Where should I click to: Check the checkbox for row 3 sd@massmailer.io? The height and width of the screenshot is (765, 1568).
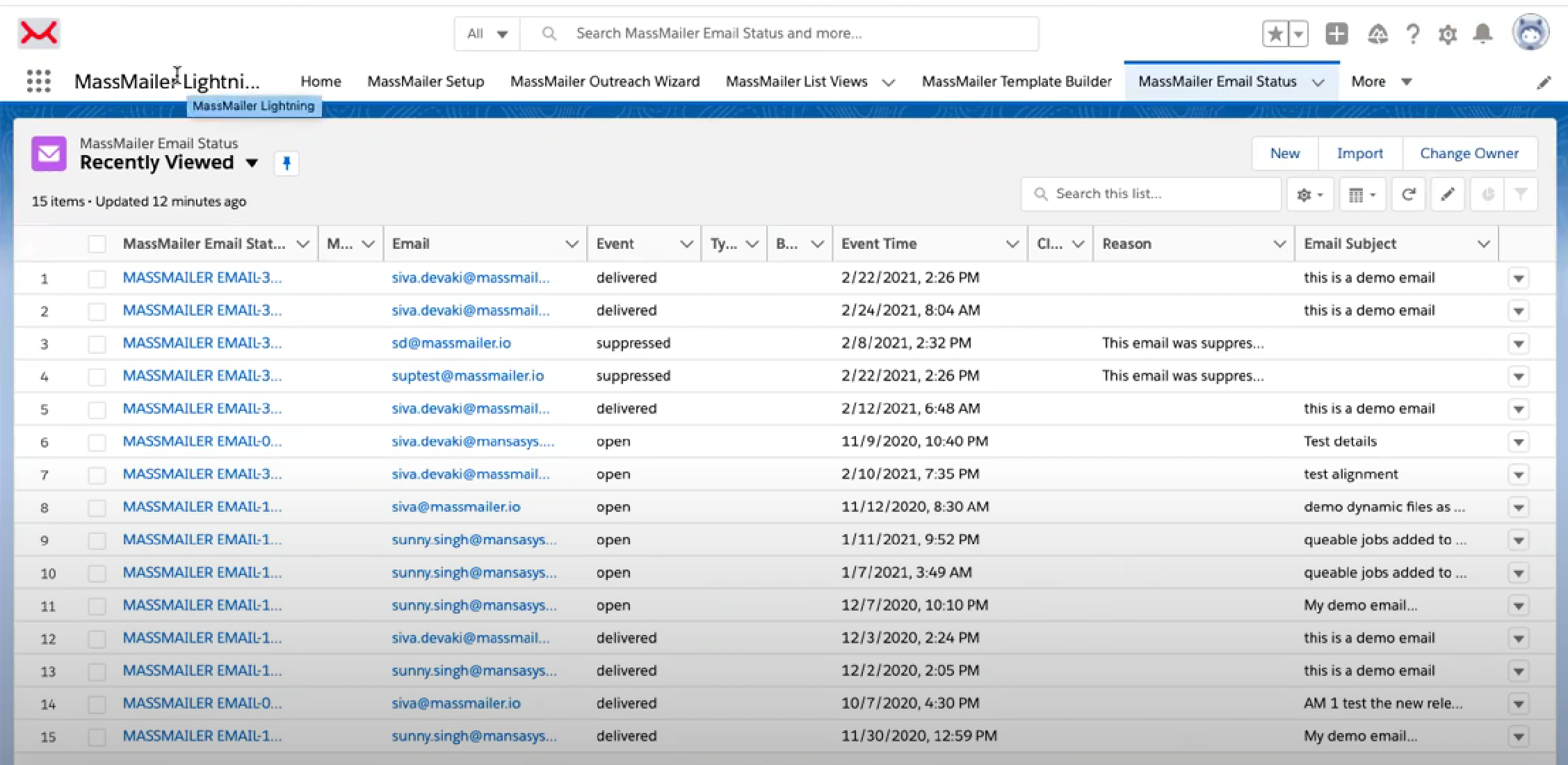coord(97,344)
